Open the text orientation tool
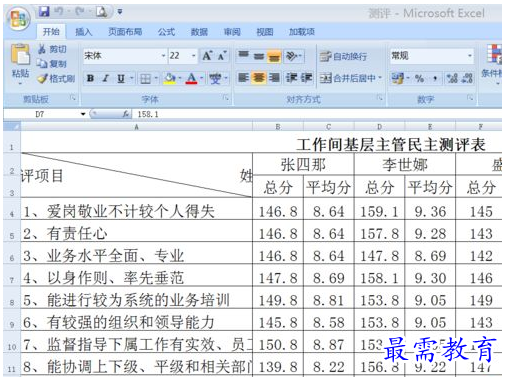Screen dimensions: 505x381 [293, 56]
